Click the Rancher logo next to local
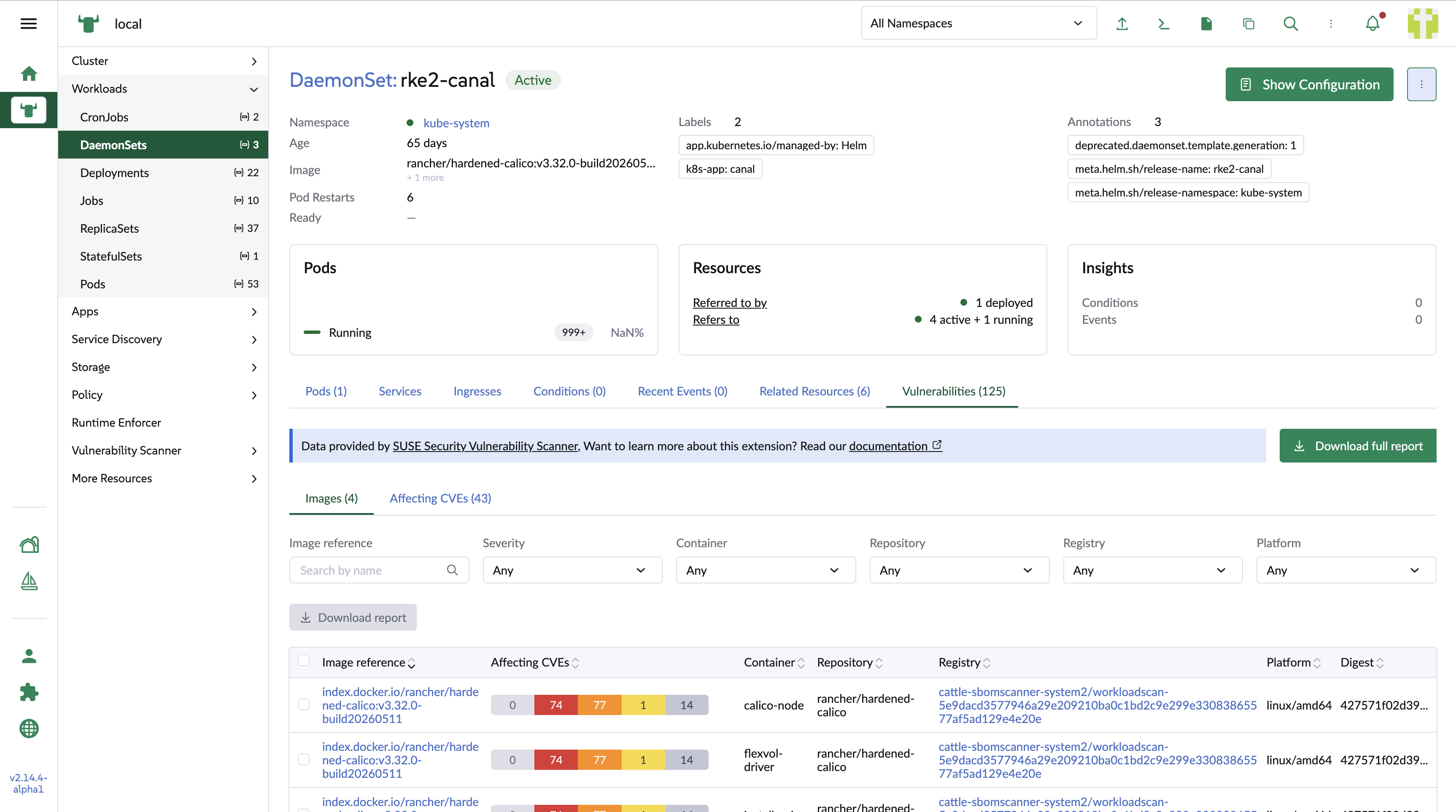1456x812 pixels. tap(88, 24)
